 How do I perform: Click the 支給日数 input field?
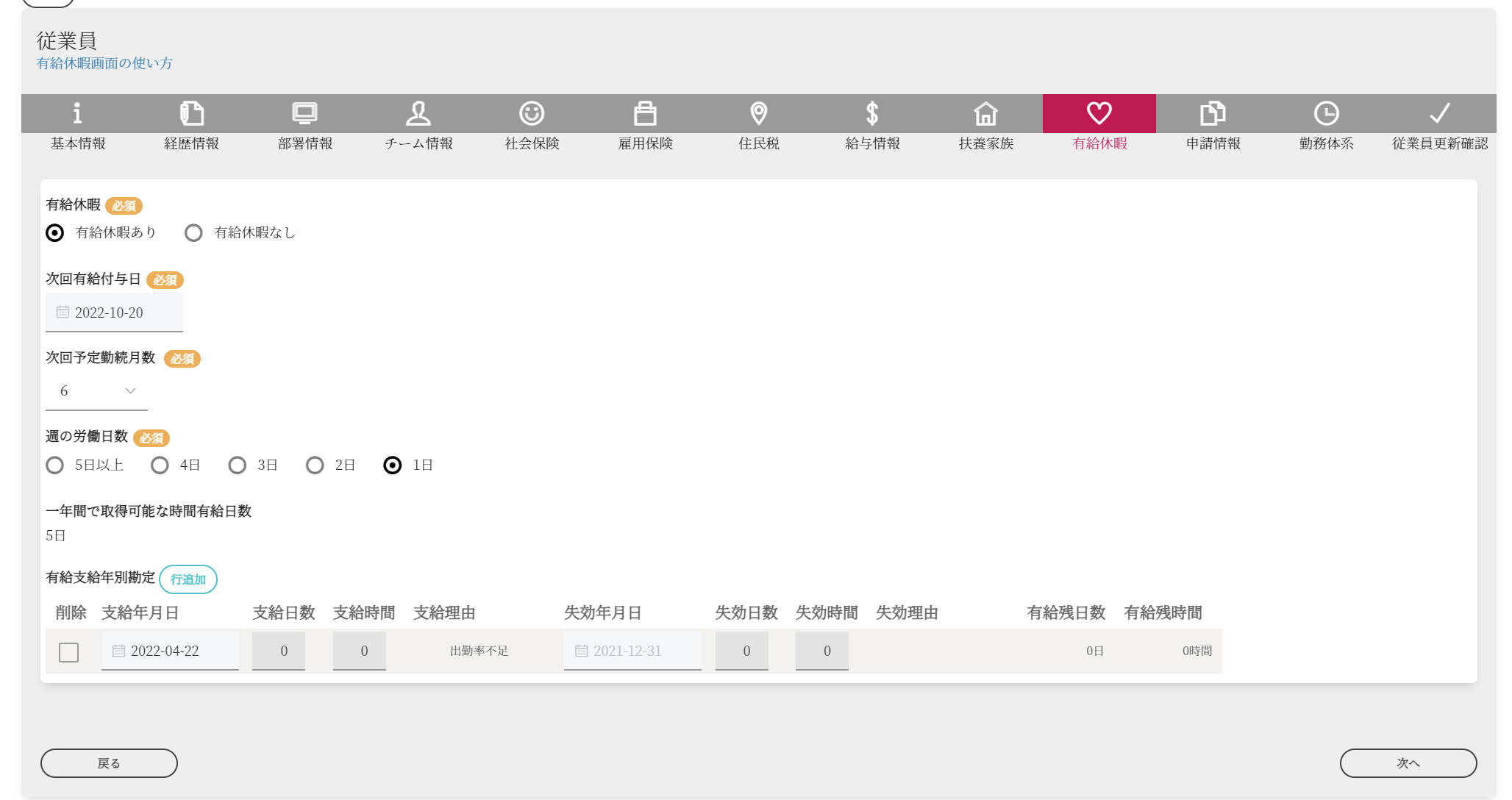point(279,651)
